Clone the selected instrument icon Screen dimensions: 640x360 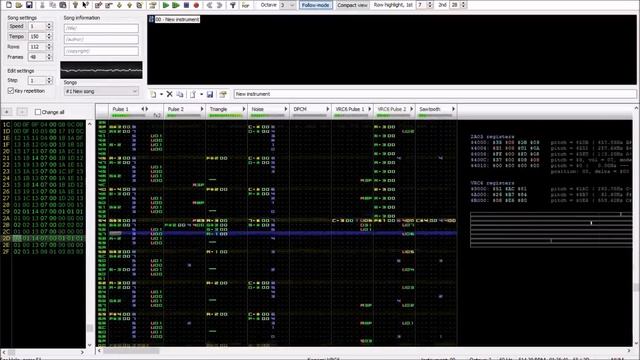[x=180, y=94]
